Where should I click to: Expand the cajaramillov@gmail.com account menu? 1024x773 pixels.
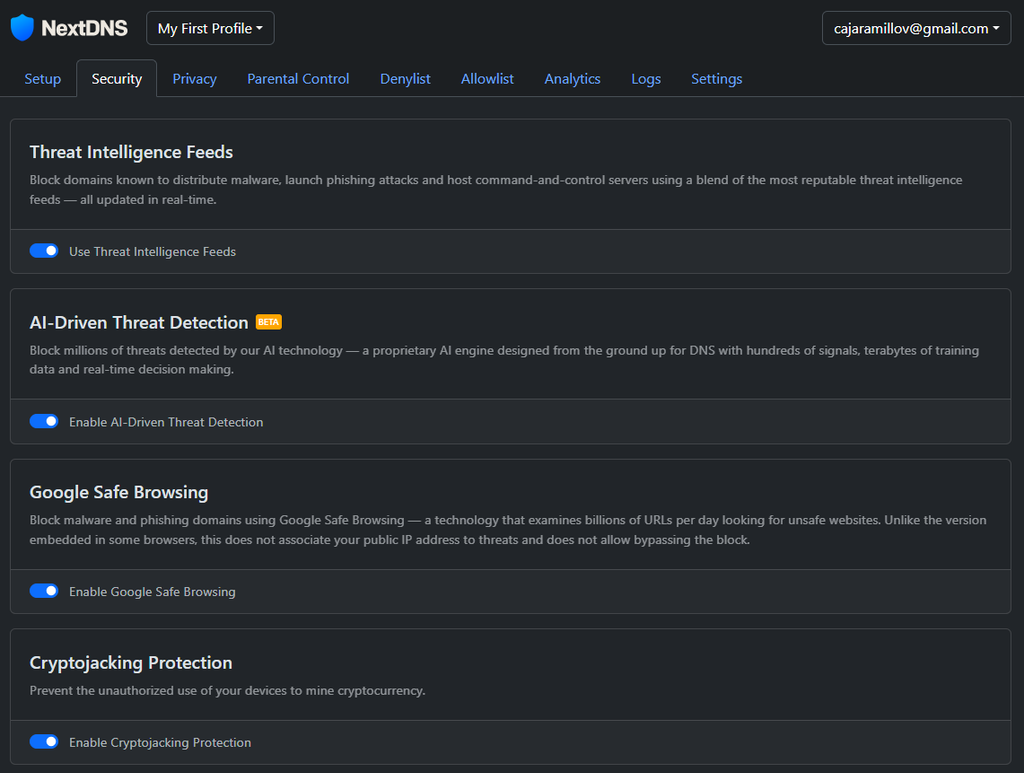916,28
